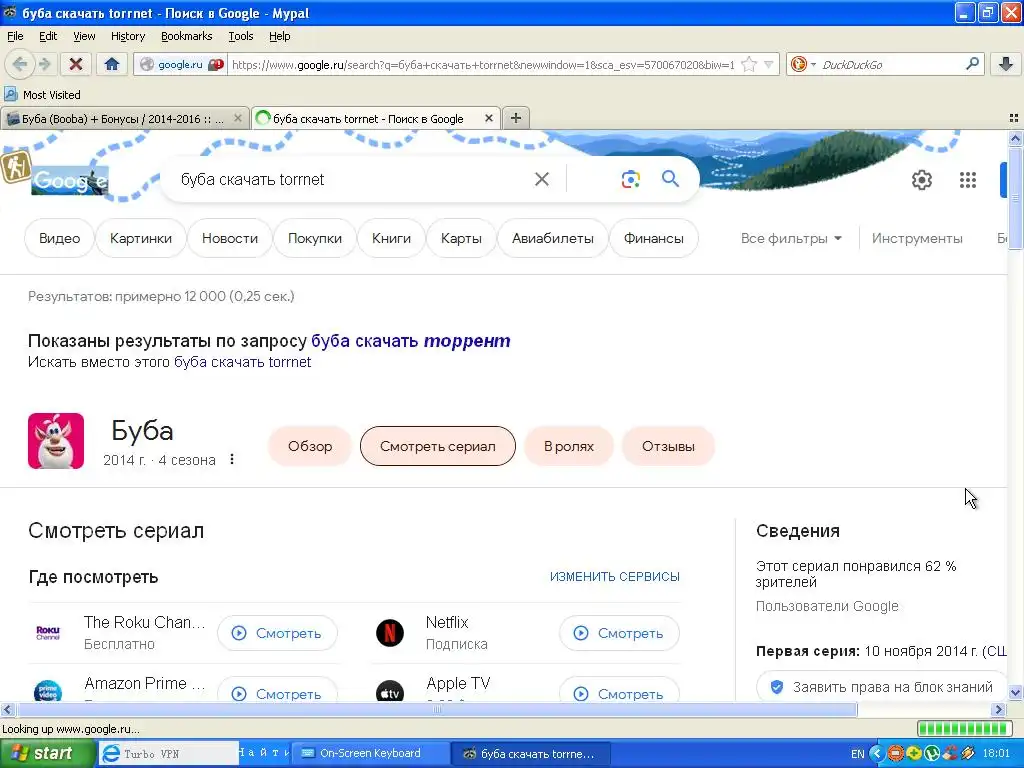Switch to the Буба (Booba) + Бонусы tab
This screenshot has height=768, width=1024.
[x=124, y=119]
